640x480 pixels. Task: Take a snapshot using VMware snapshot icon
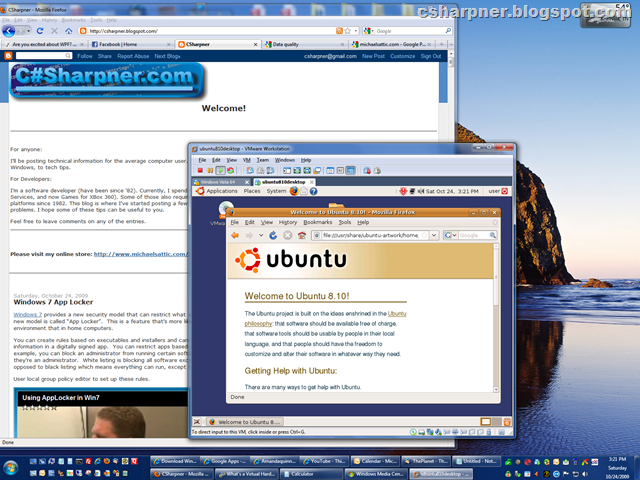click(x=250, y=171)
